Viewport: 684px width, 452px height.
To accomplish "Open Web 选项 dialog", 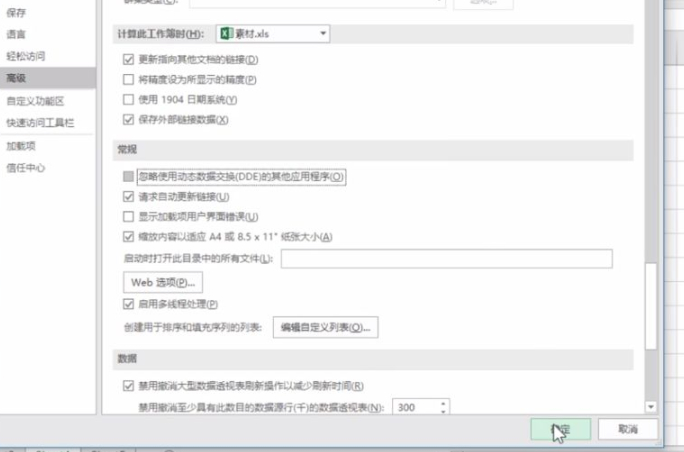I will click(x=163, y=282).
